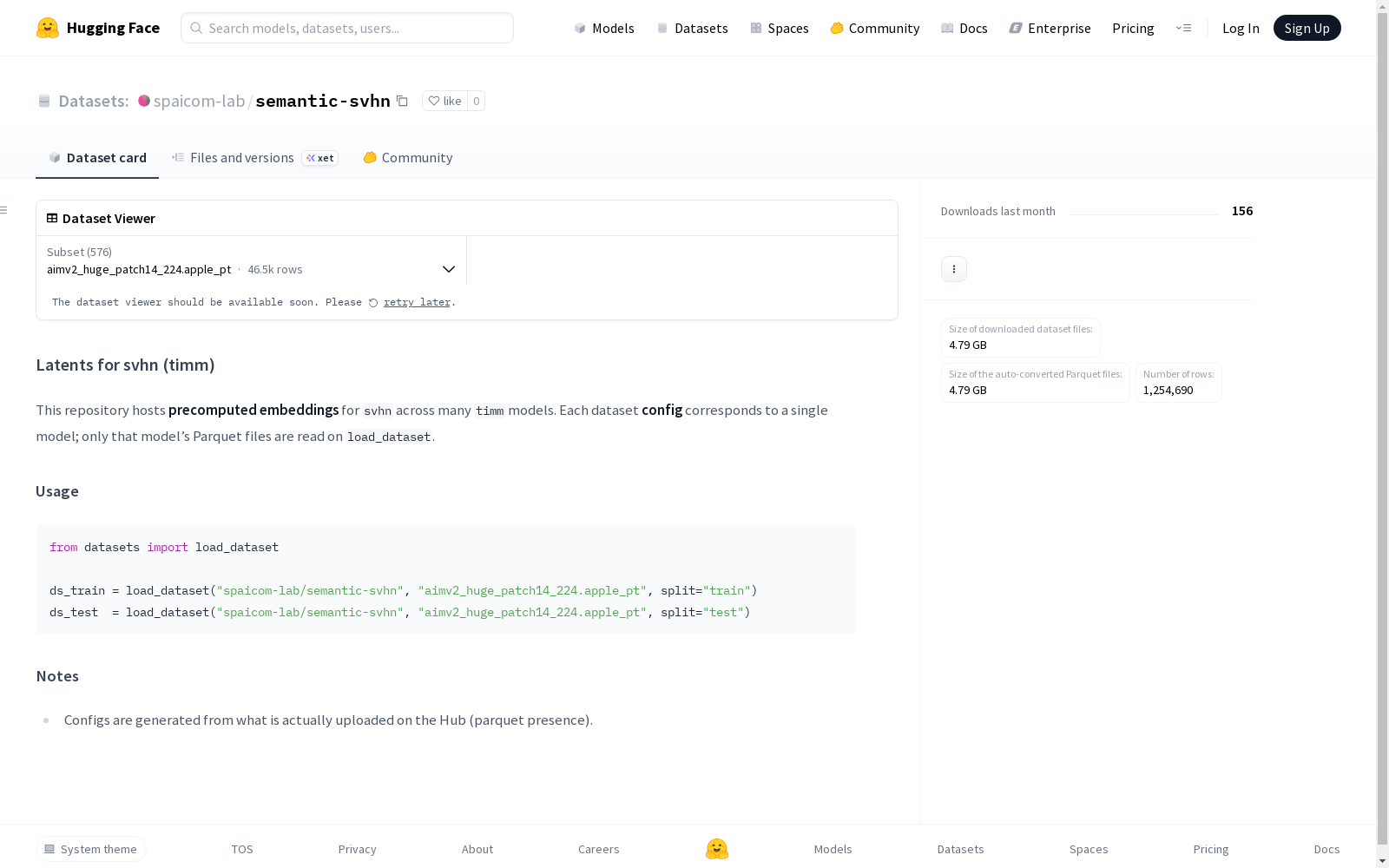Click the semantic-svhn dataset title
This screenshot has width=1389, height=868.
coord(323,101)
